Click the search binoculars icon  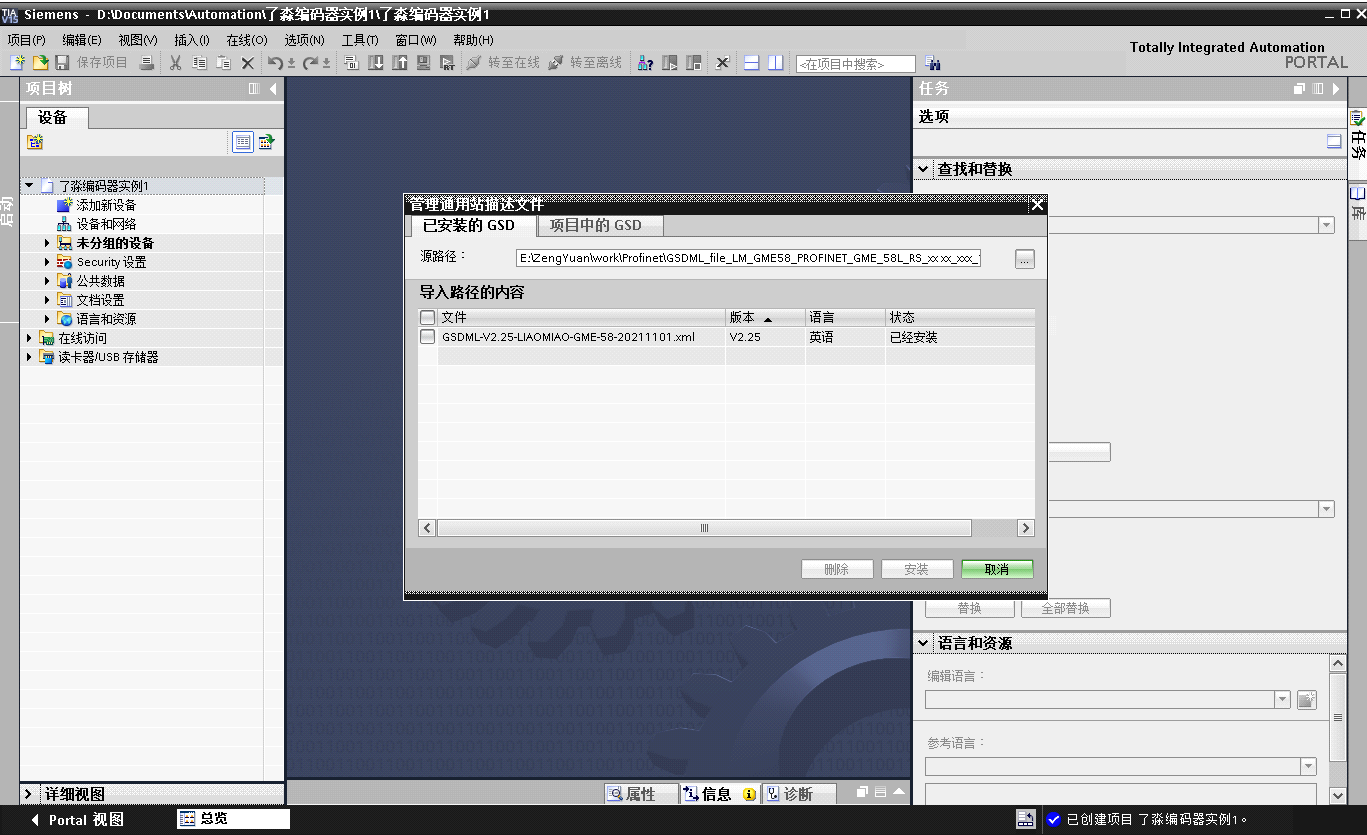(x=932, y=63)
